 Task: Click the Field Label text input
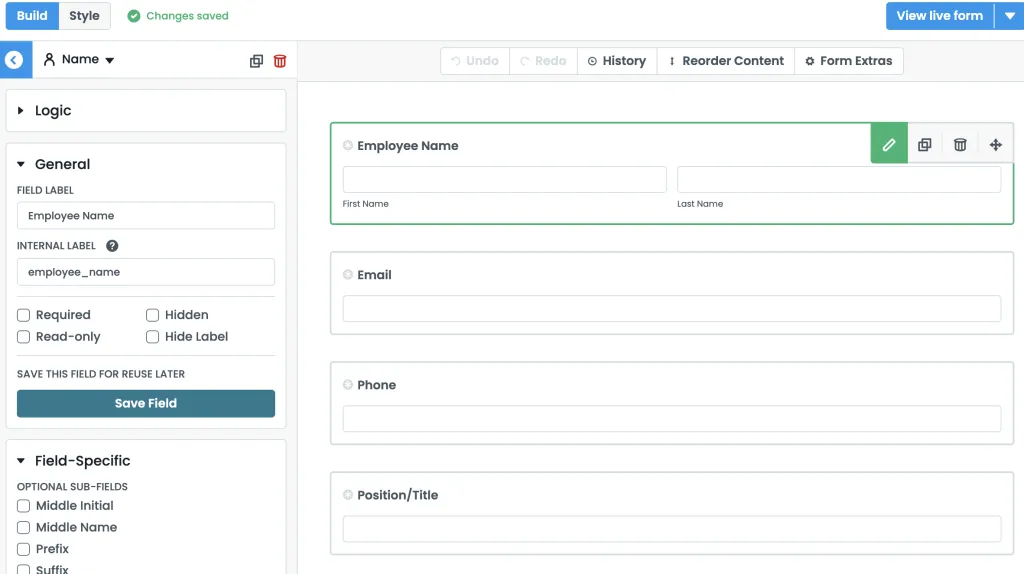(146, 216)
